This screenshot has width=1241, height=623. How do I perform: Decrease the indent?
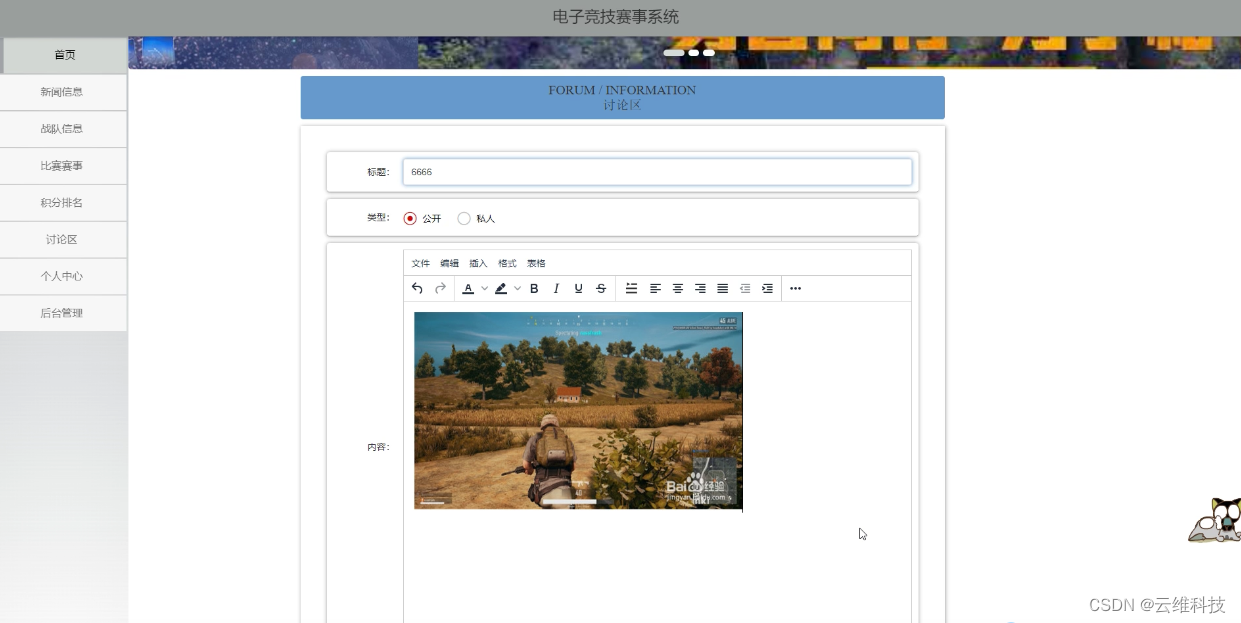click(x=745, y=288)
